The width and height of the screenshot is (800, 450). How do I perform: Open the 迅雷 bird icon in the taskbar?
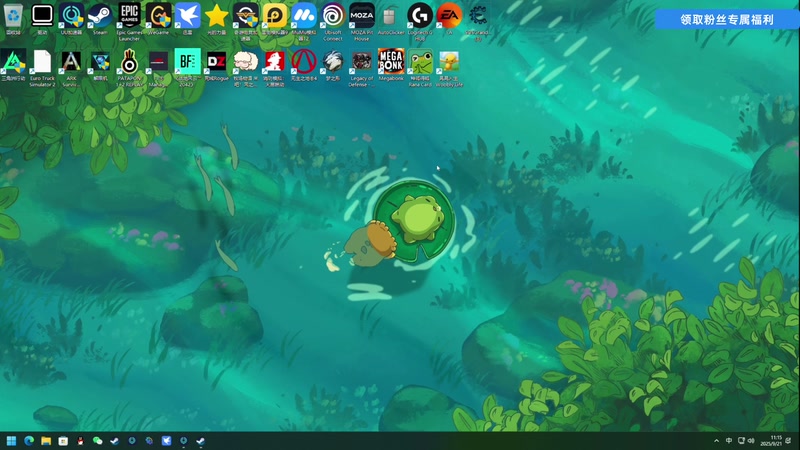pyautogui.click(x=166, y=441)
